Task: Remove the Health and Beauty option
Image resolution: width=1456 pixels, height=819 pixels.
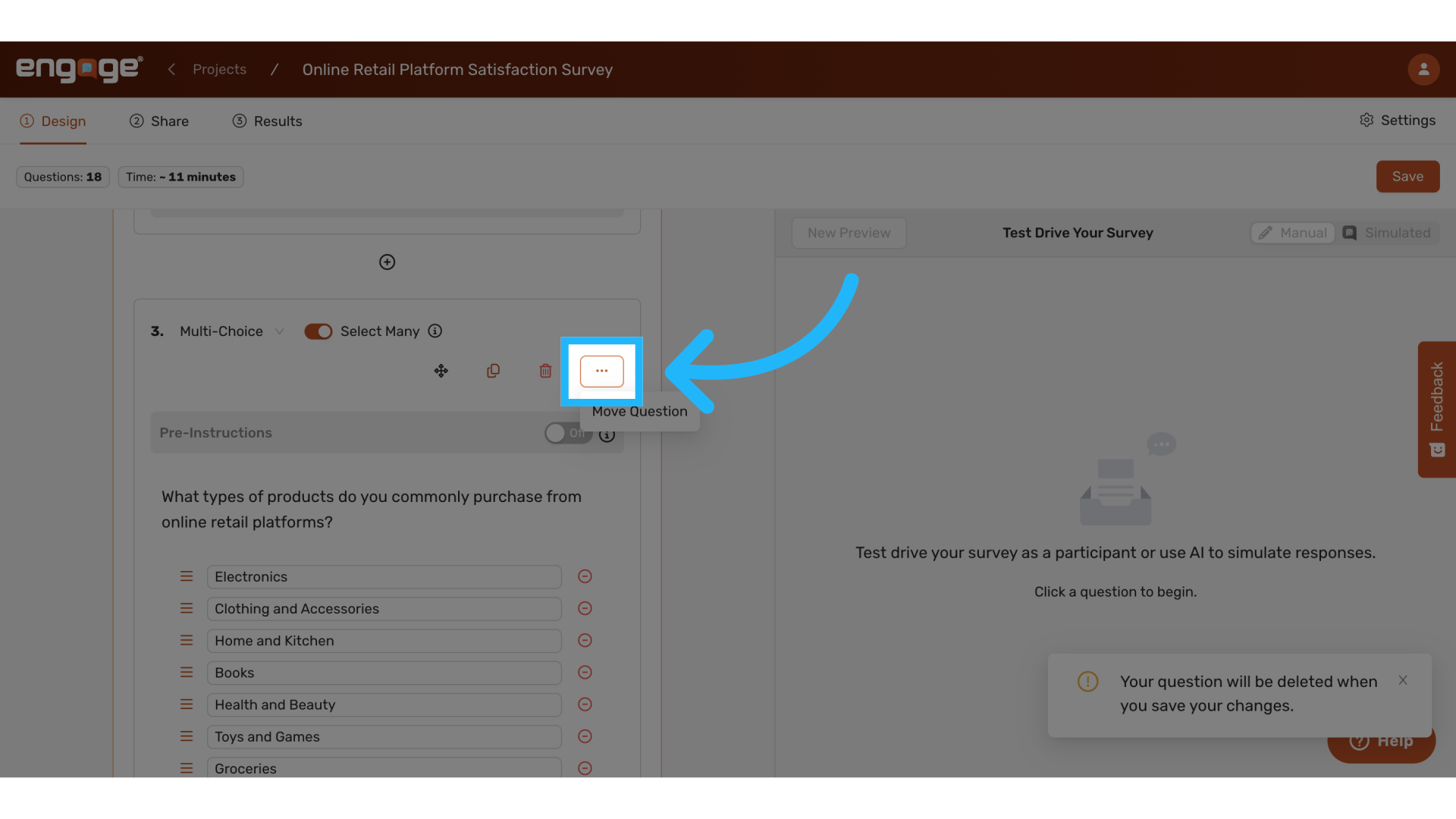Action: click(x=585, y=704)
